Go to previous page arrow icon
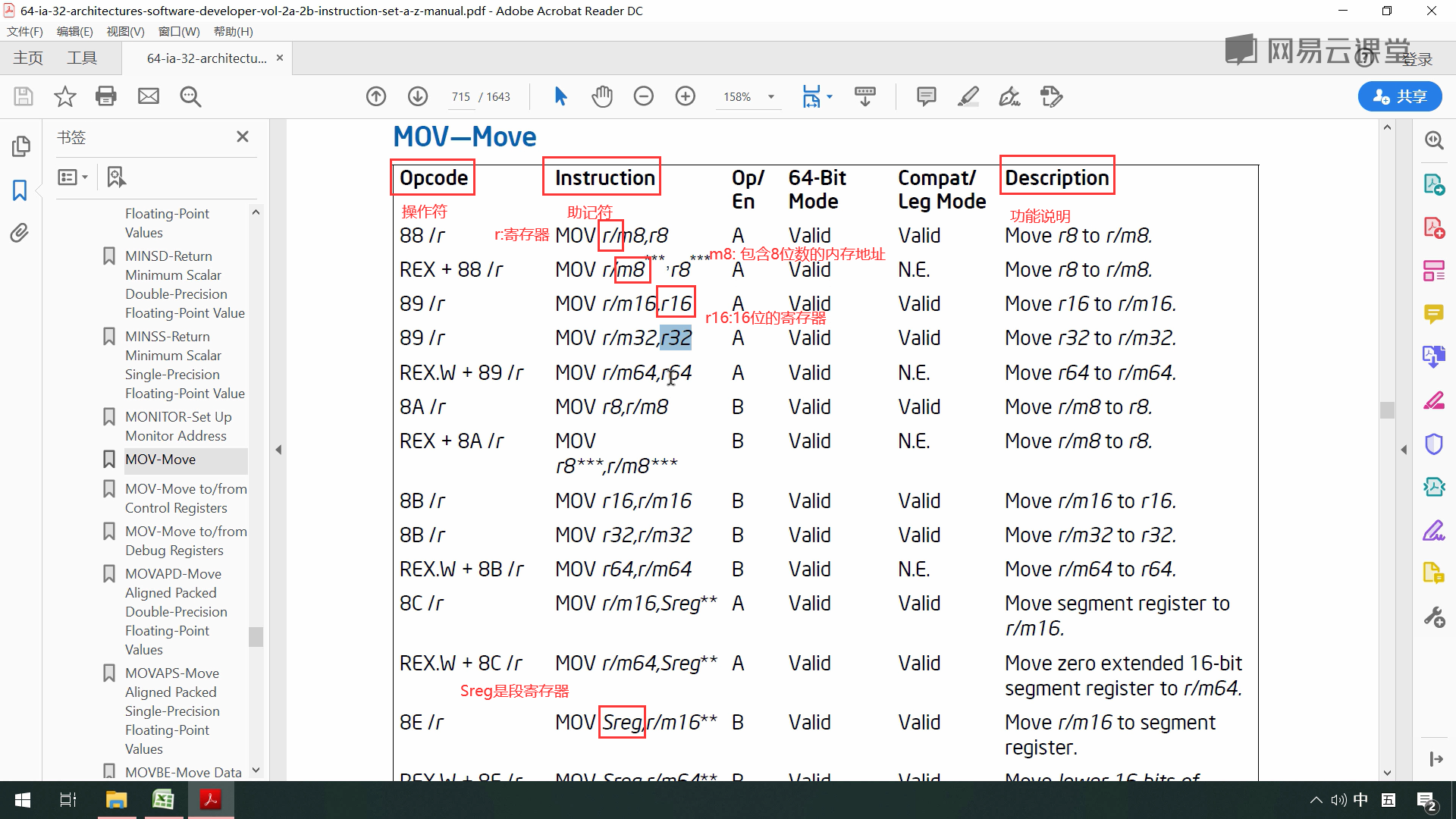Image resolution: width=1456 pixels, height=819 pixels. (x=376, y=96)
